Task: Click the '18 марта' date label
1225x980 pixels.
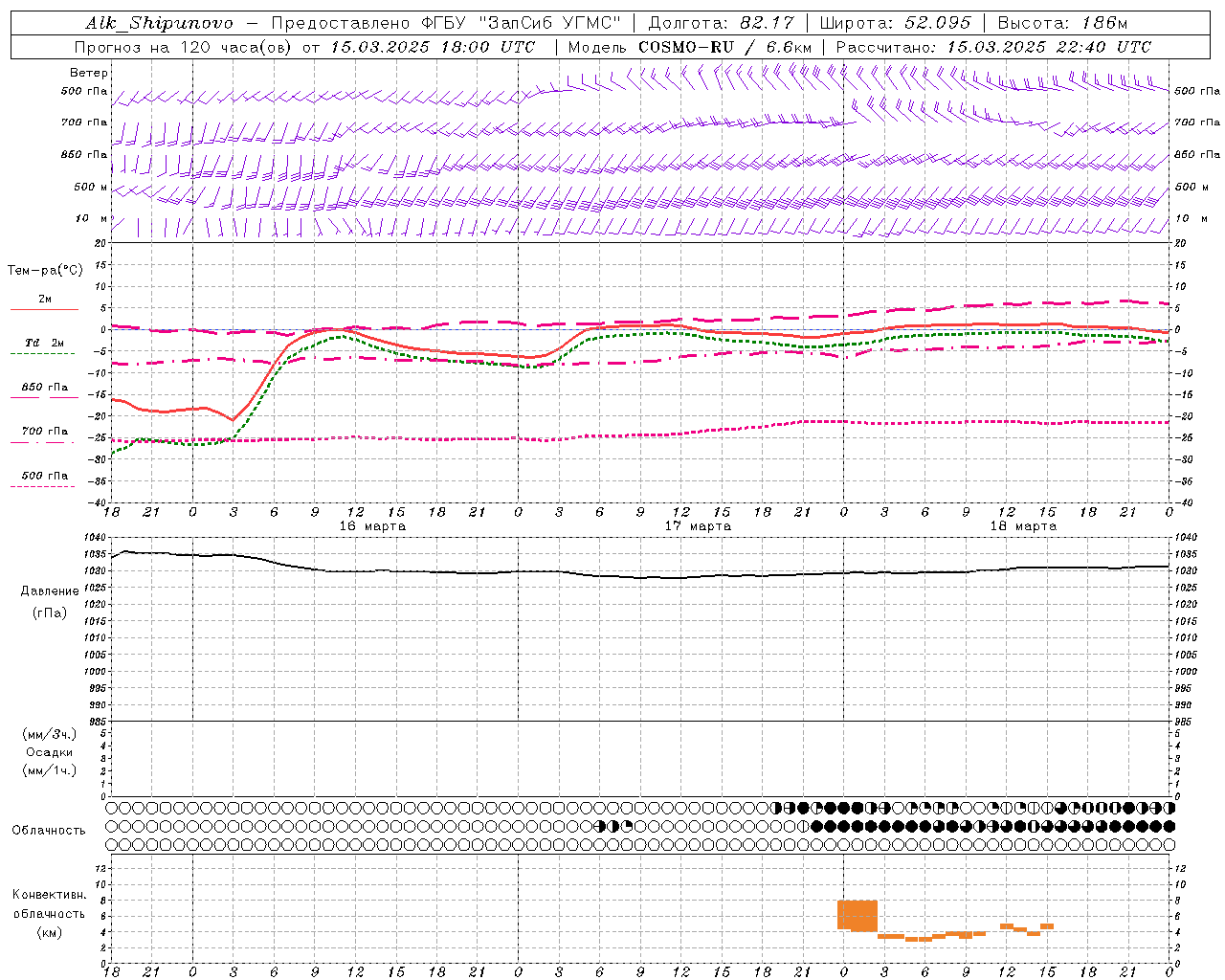Action: click(x=1023, y=525)
